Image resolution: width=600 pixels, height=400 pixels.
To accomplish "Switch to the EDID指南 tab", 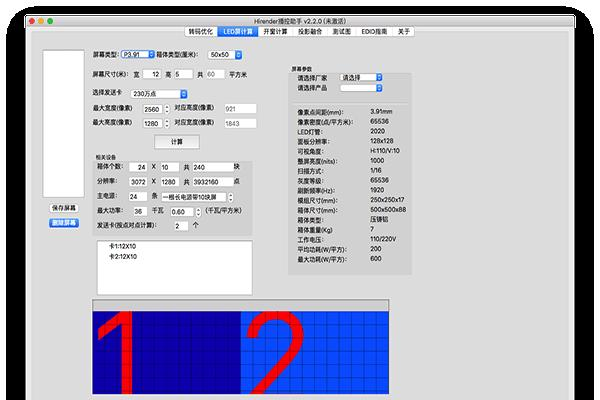I will point(372,32).
